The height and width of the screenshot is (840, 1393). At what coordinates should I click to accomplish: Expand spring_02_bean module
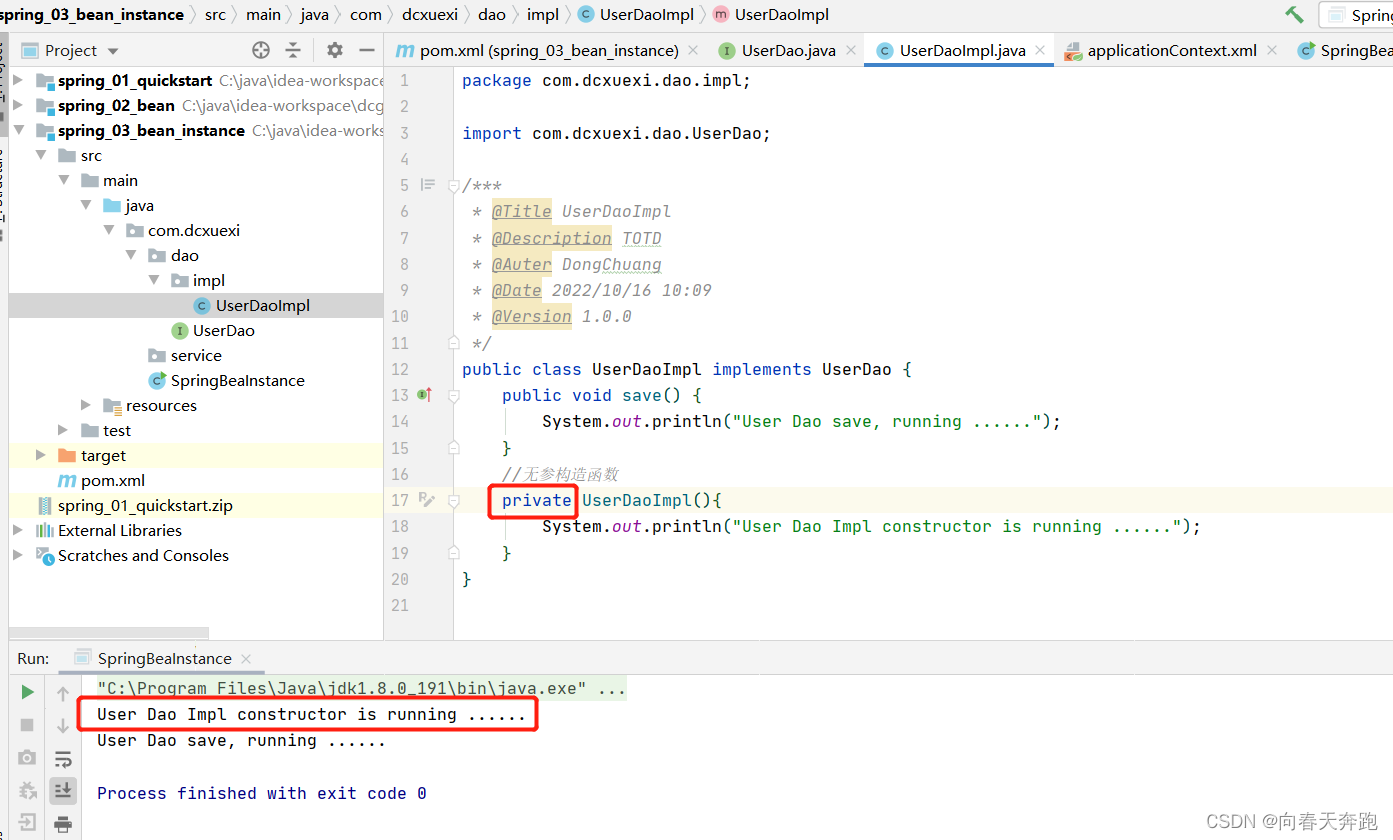click(18, 106)
